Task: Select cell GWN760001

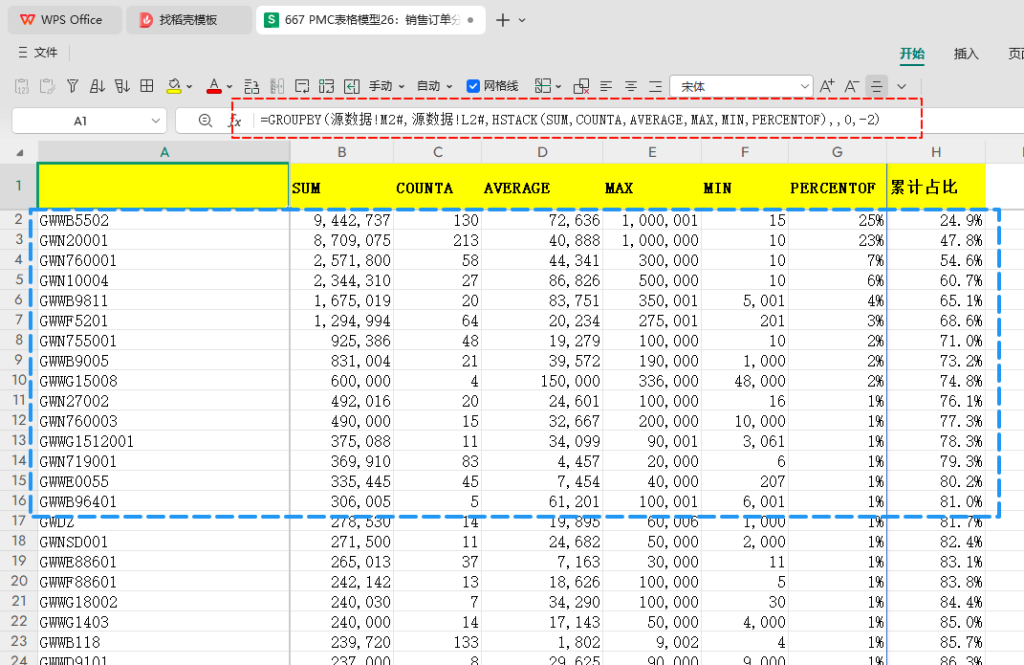Action: 164,261
